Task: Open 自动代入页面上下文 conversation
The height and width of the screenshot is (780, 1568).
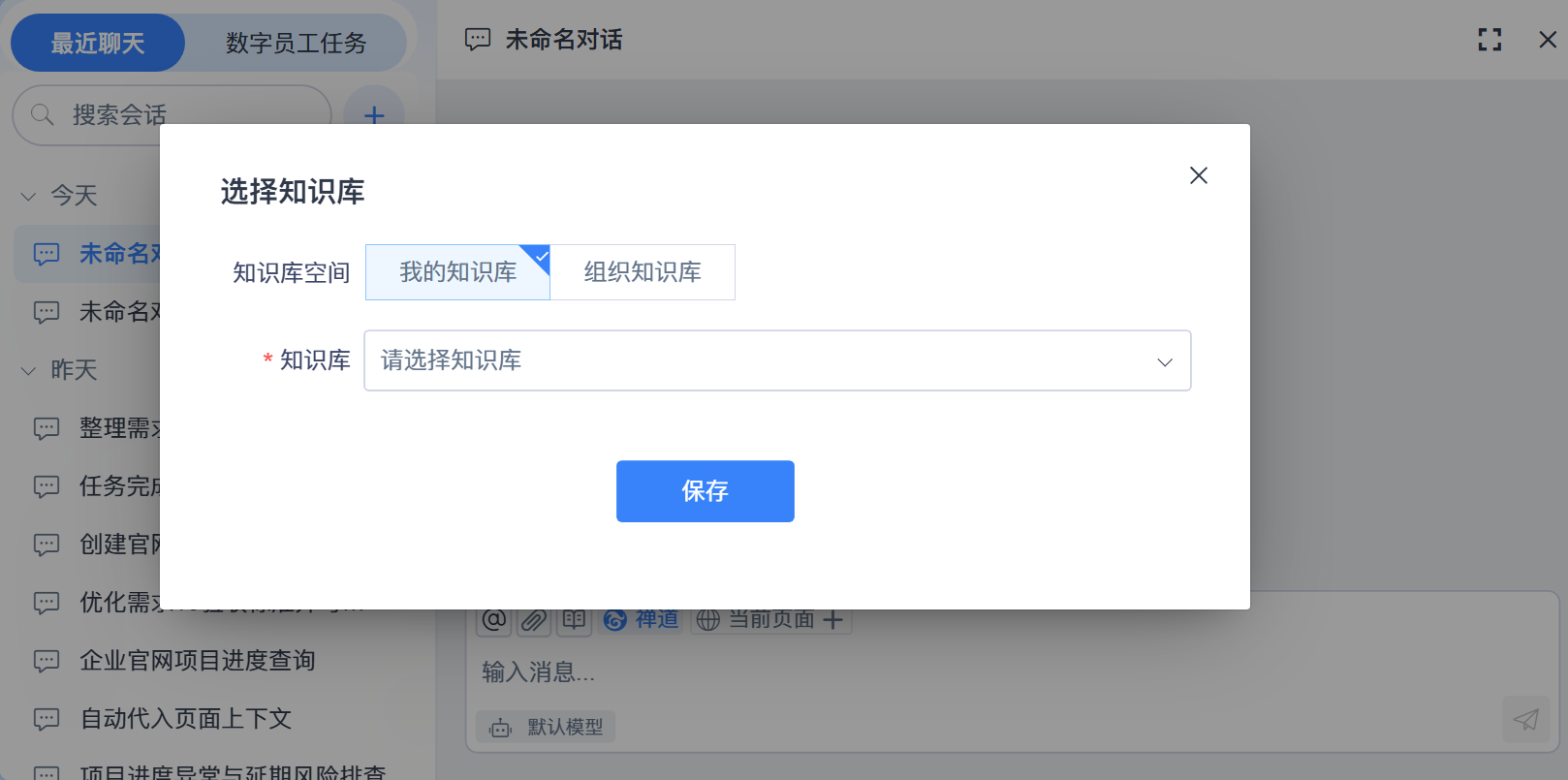Action: [x=185, y=719]
